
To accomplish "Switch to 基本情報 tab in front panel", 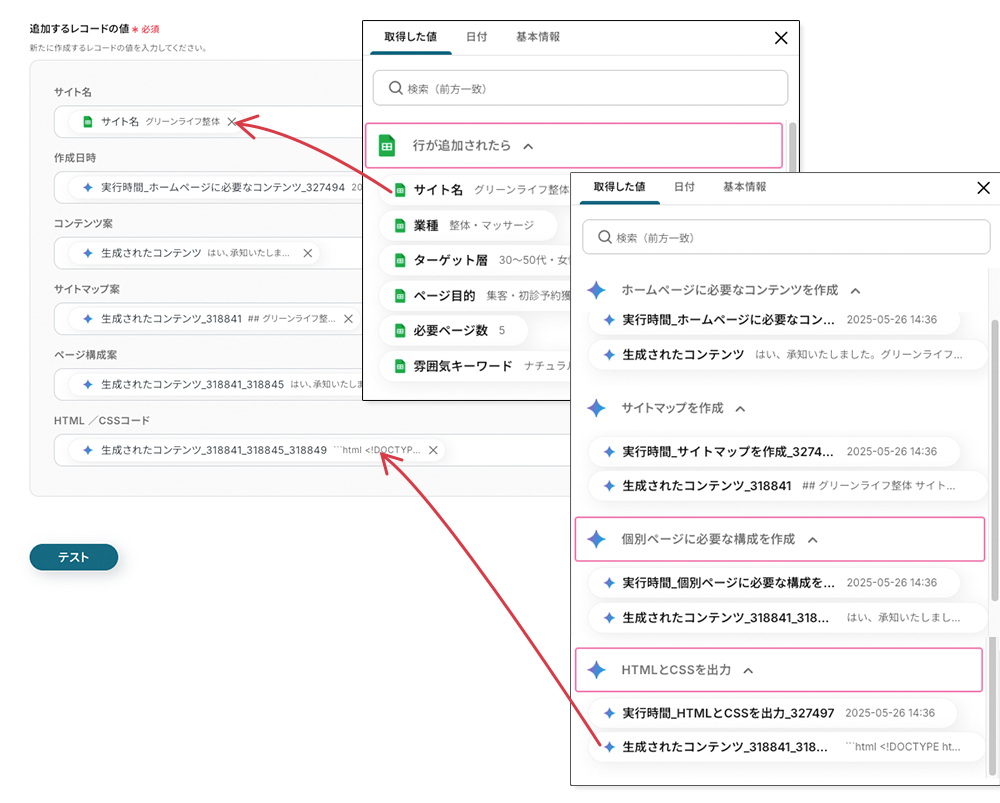I will (744, 187).
